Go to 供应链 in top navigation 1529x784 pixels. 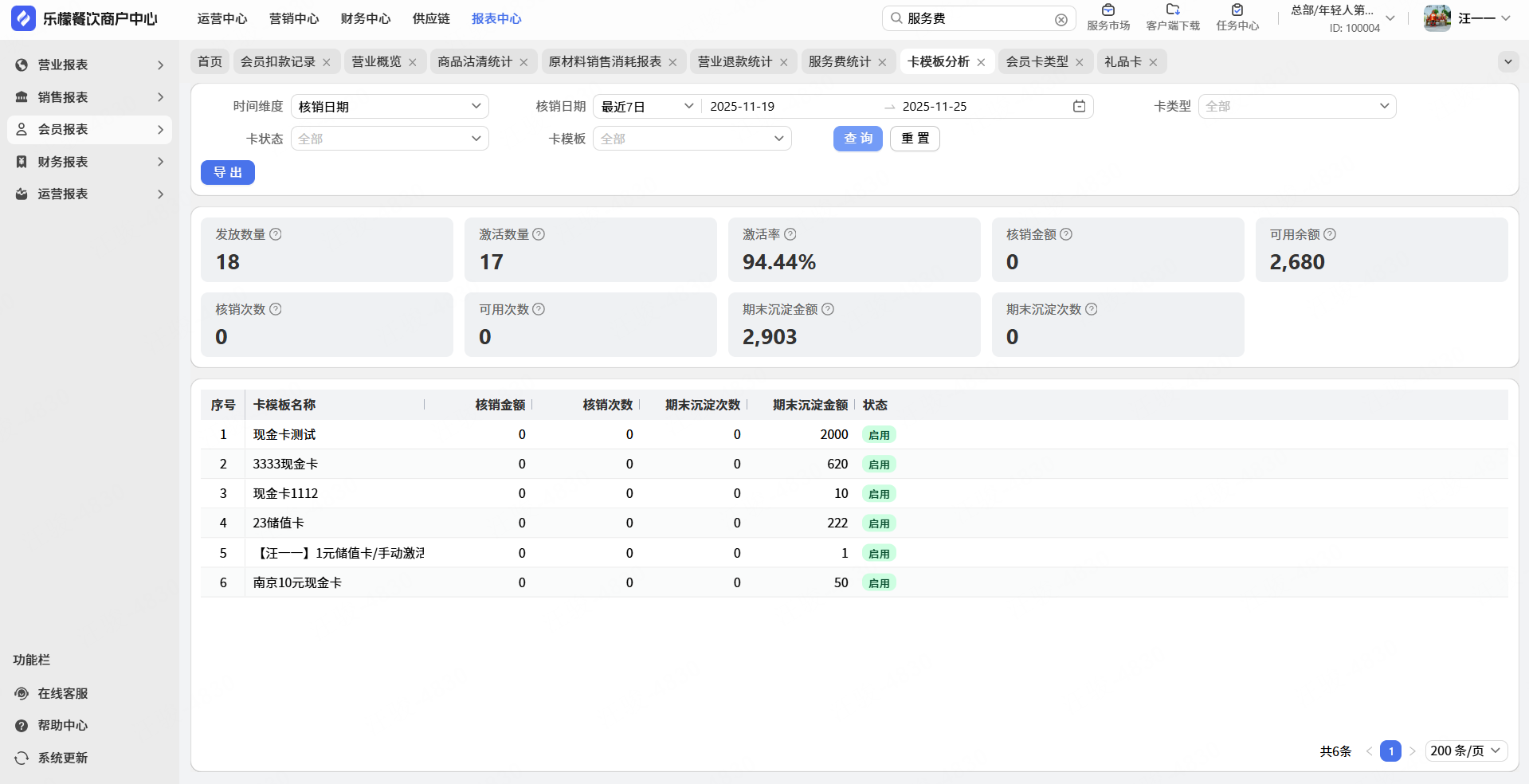[x=431, y=18]
